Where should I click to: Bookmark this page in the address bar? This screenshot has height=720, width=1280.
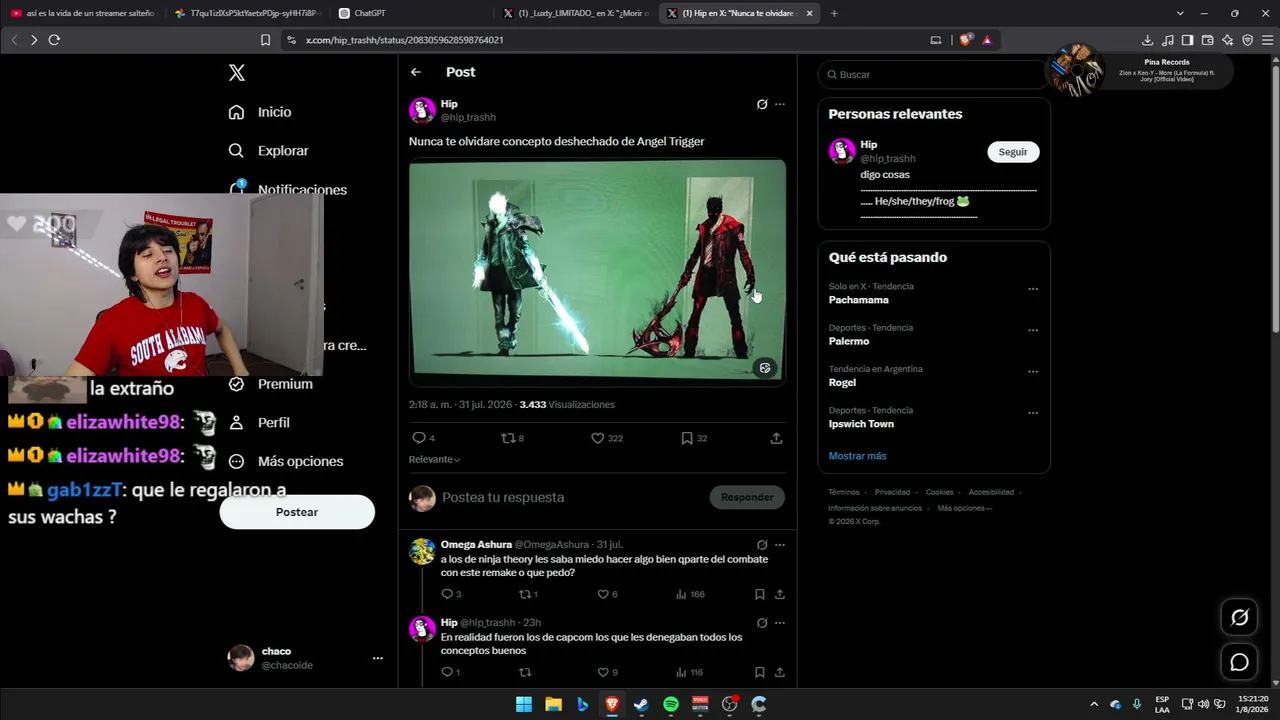point(265,40)
